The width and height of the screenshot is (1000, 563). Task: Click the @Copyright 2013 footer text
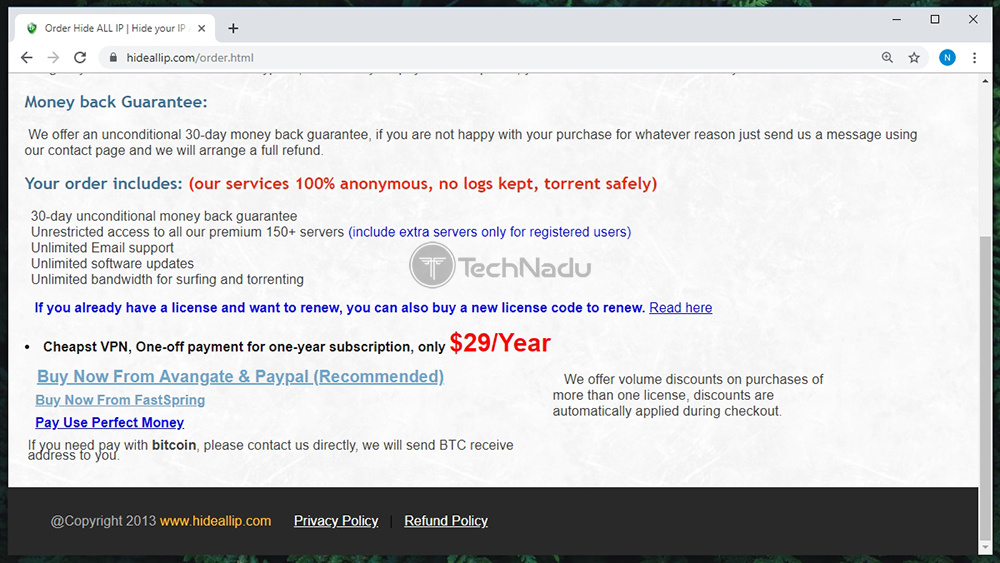tap(103, 521)
